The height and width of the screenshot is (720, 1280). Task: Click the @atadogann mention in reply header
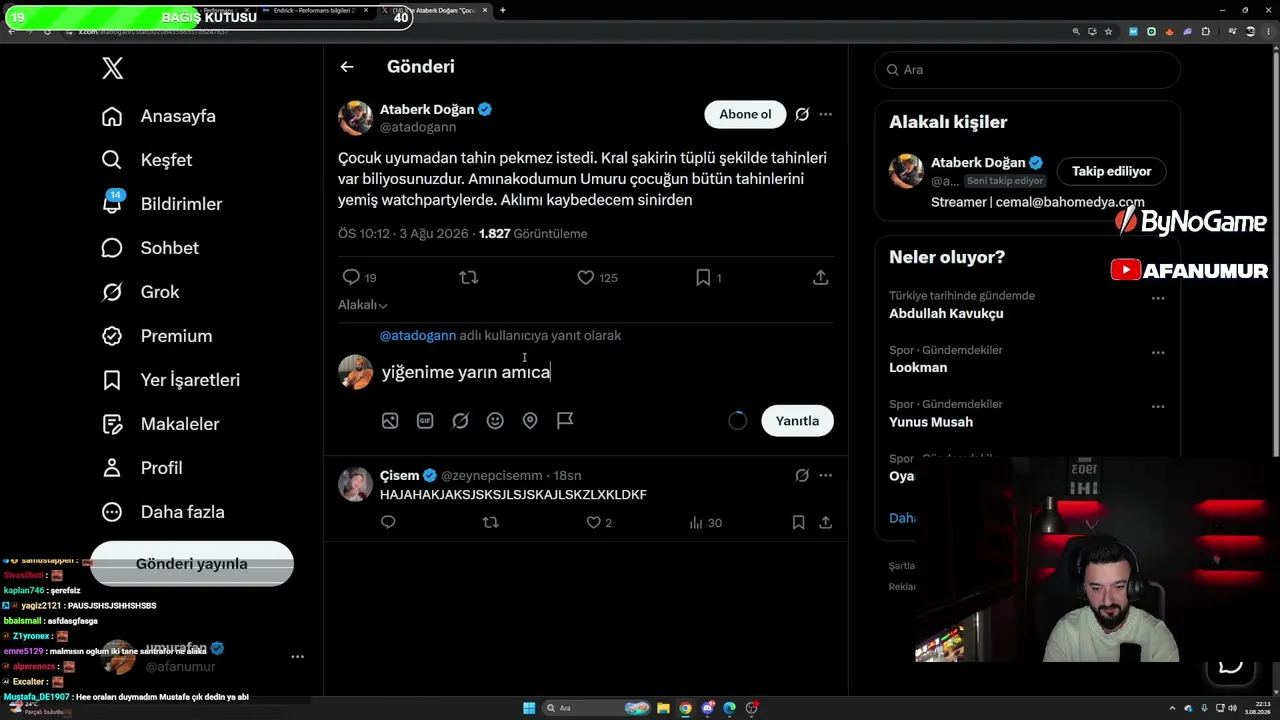[418, 336]
